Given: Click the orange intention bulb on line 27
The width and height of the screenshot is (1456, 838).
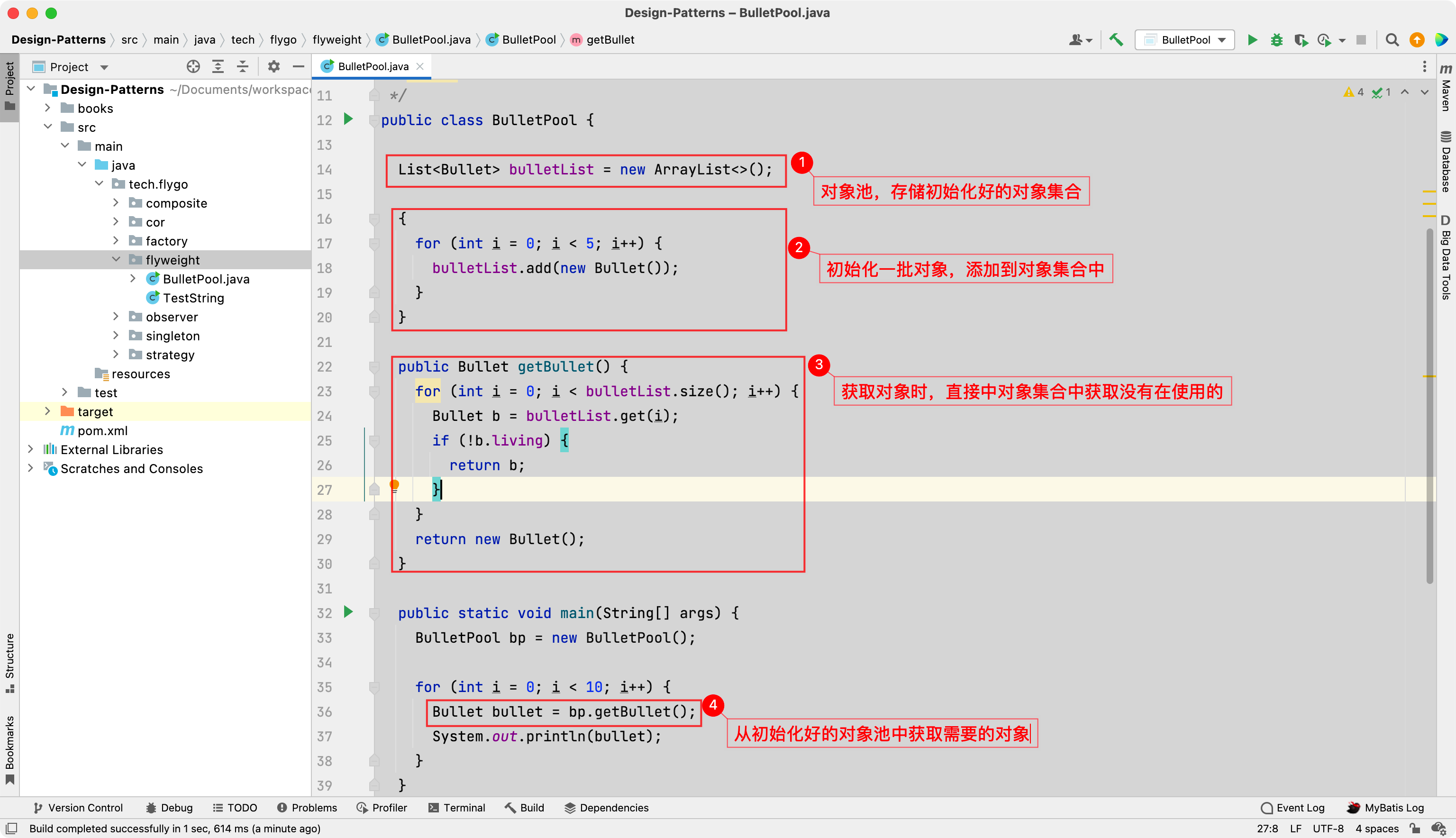Looking at the screenshot, I should 394,485.
